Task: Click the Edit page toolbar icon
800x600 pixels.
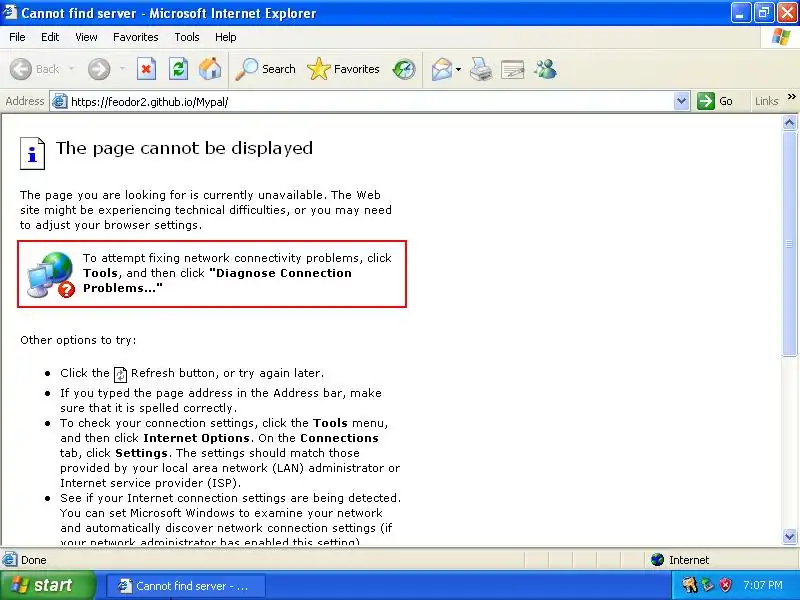Action: coord(513,69)
